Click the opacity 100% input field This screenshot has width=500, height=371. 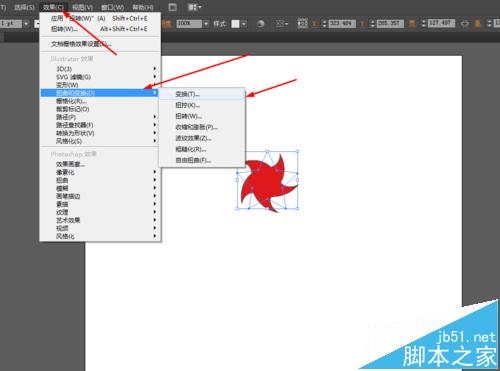click(x=189, y=24)
